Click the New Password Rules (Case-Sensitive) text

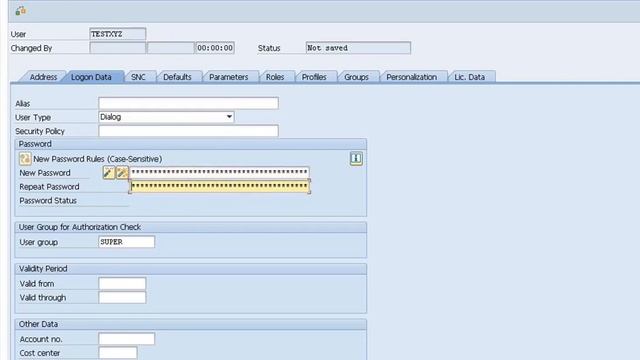coord(98,159)
